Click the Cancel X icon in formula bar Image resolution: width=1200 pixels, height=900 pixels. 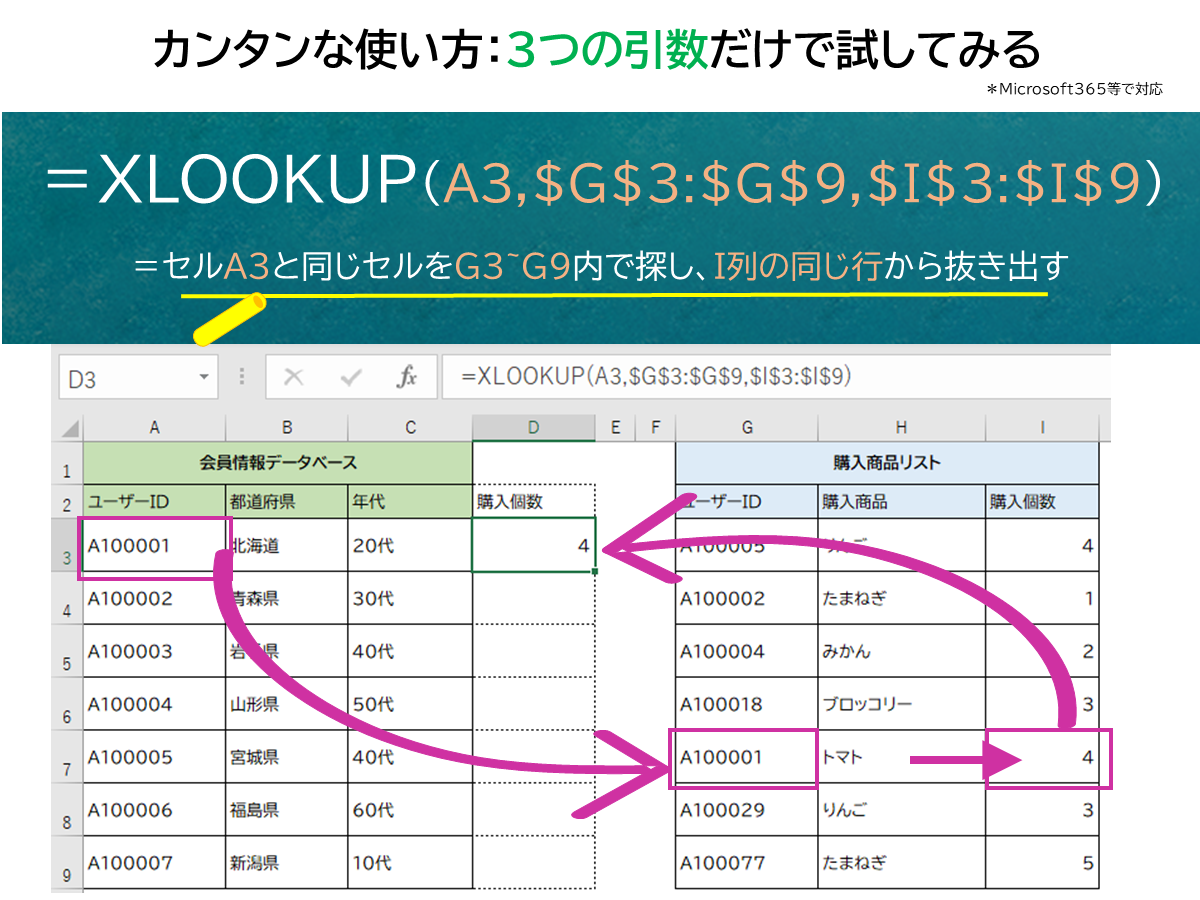[x=294, y=377]
